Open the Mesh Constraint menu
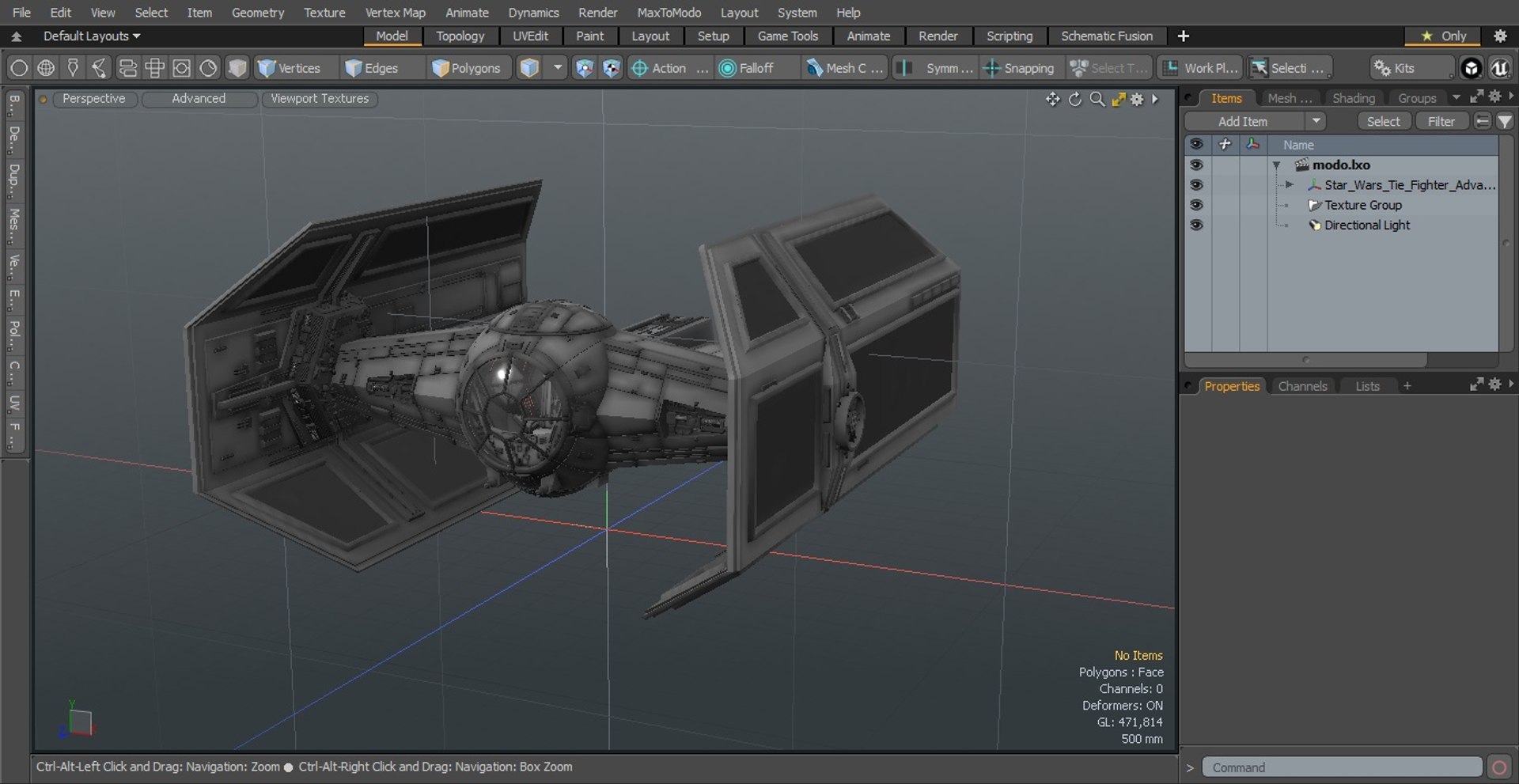 pyautogui.click(x=844, y=68)
